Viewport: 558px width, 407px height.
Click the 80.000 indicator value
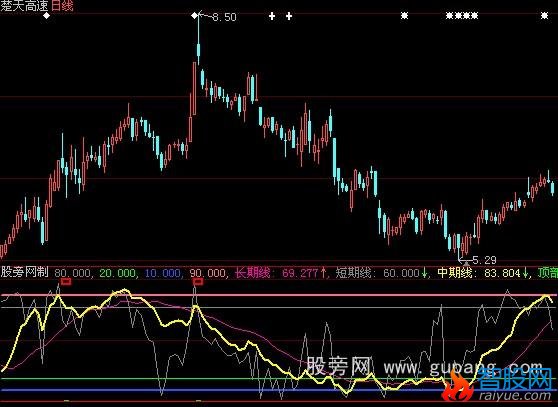(x=73, y=273)
